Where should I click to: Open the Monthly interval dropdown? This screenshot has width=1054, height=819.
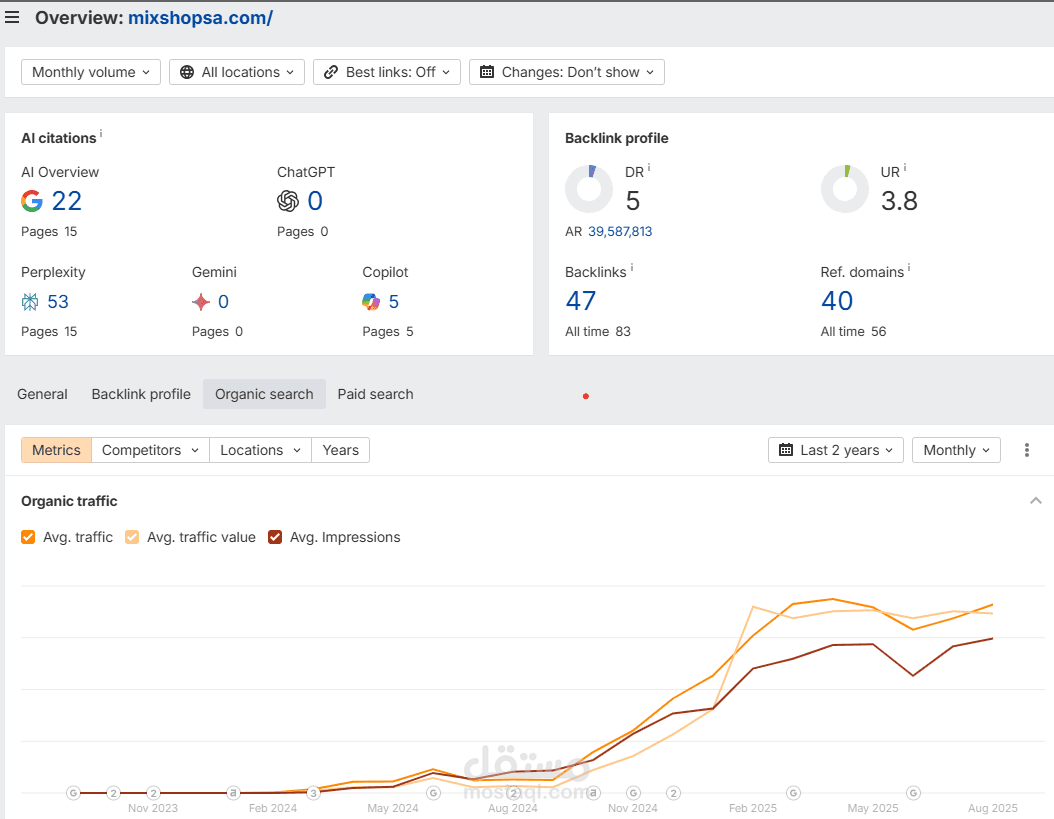click(956, 450)
